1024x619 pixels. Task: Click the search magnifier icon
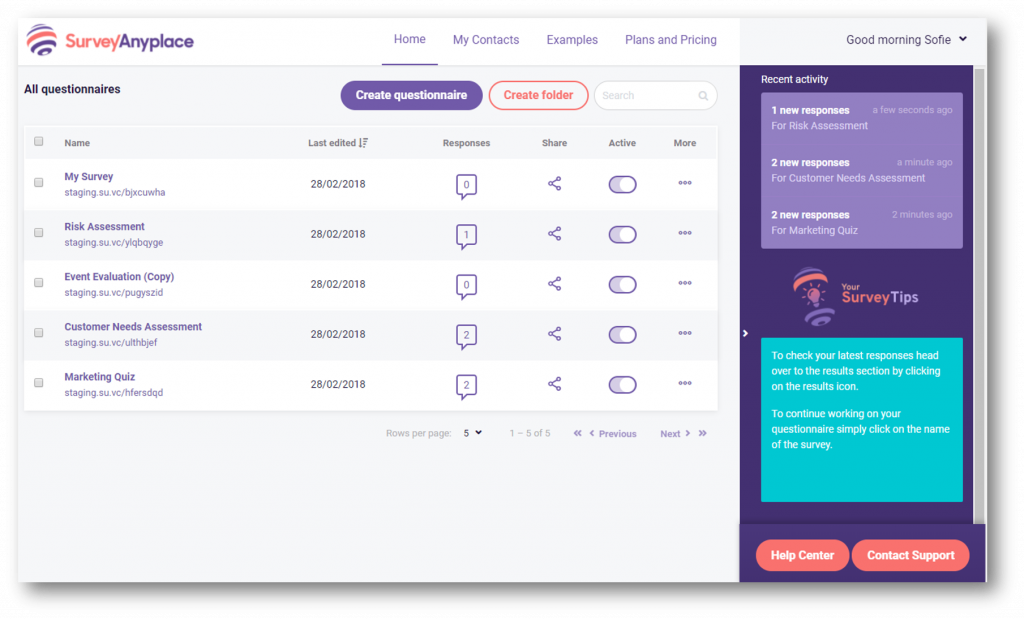click(702, 95)
